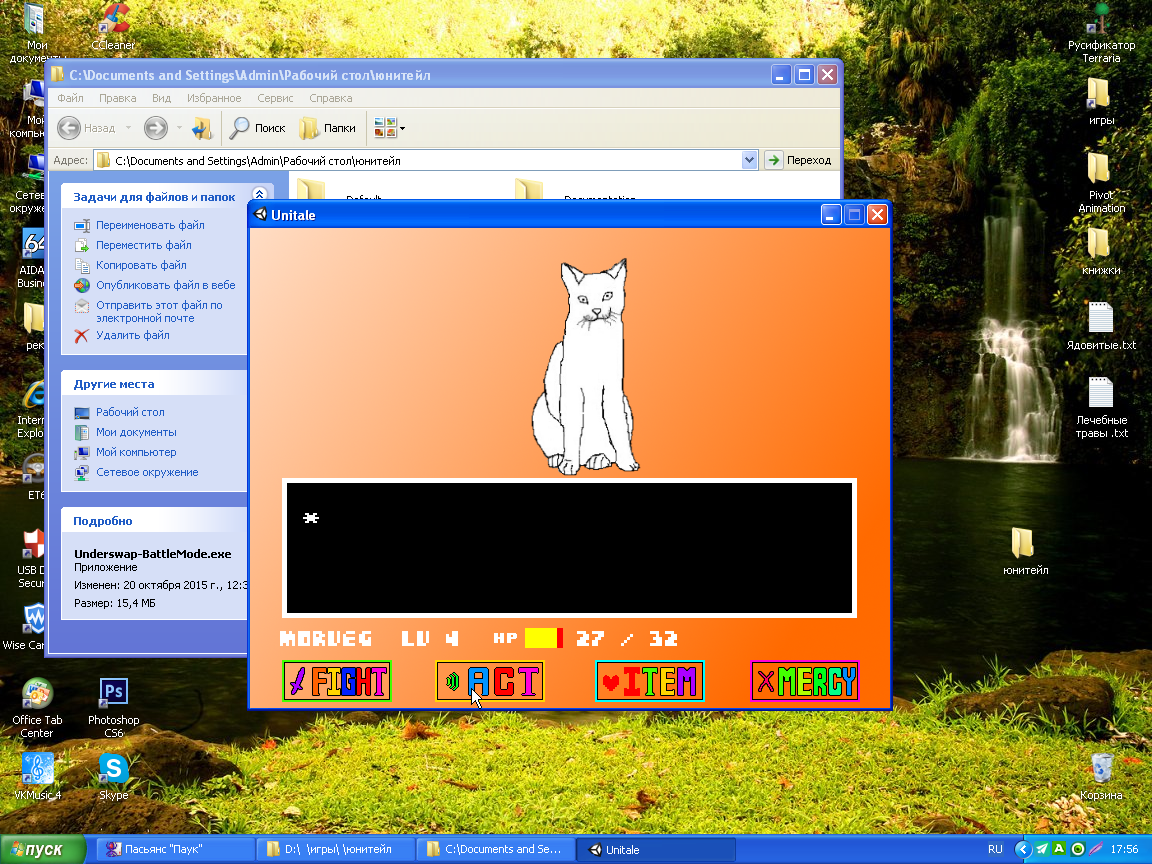Switch to D:\игры\юнитейл taskbar button
Viewport: 1152px width, 864px height.
click(x=336, y=849)
